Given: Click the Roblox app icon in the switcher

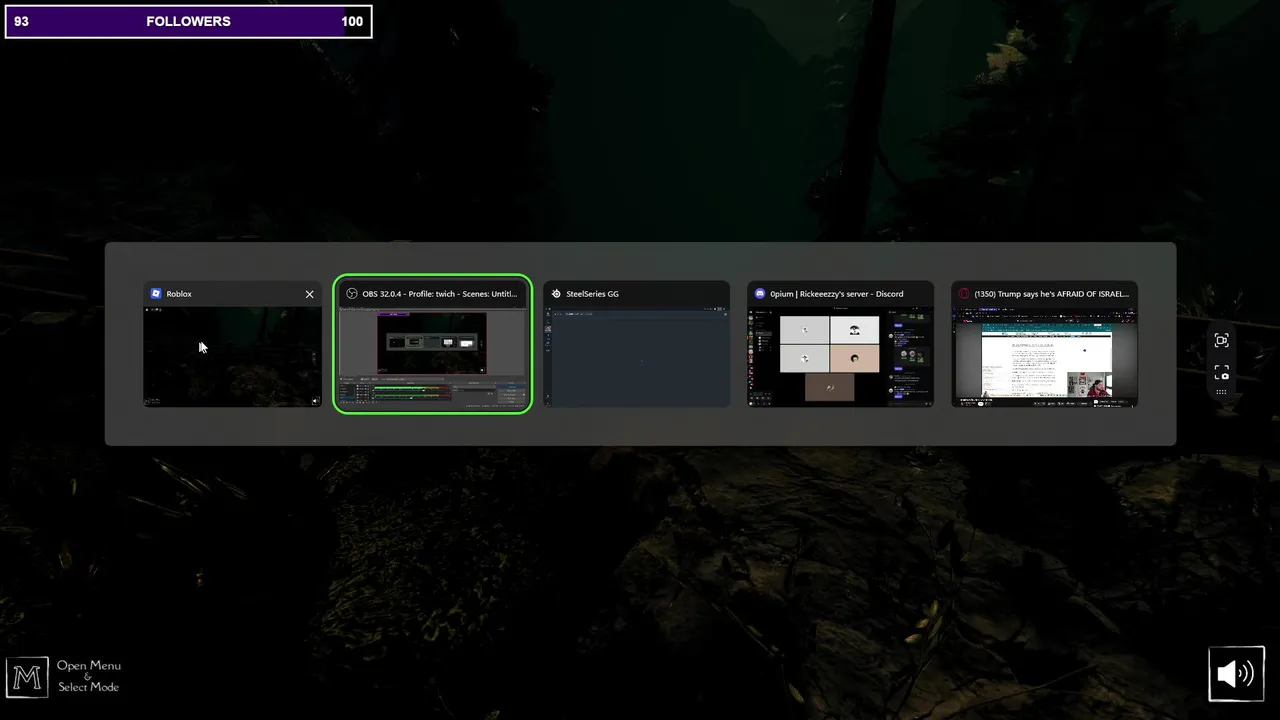Looking at the screenshot, I should coord(156,294).
